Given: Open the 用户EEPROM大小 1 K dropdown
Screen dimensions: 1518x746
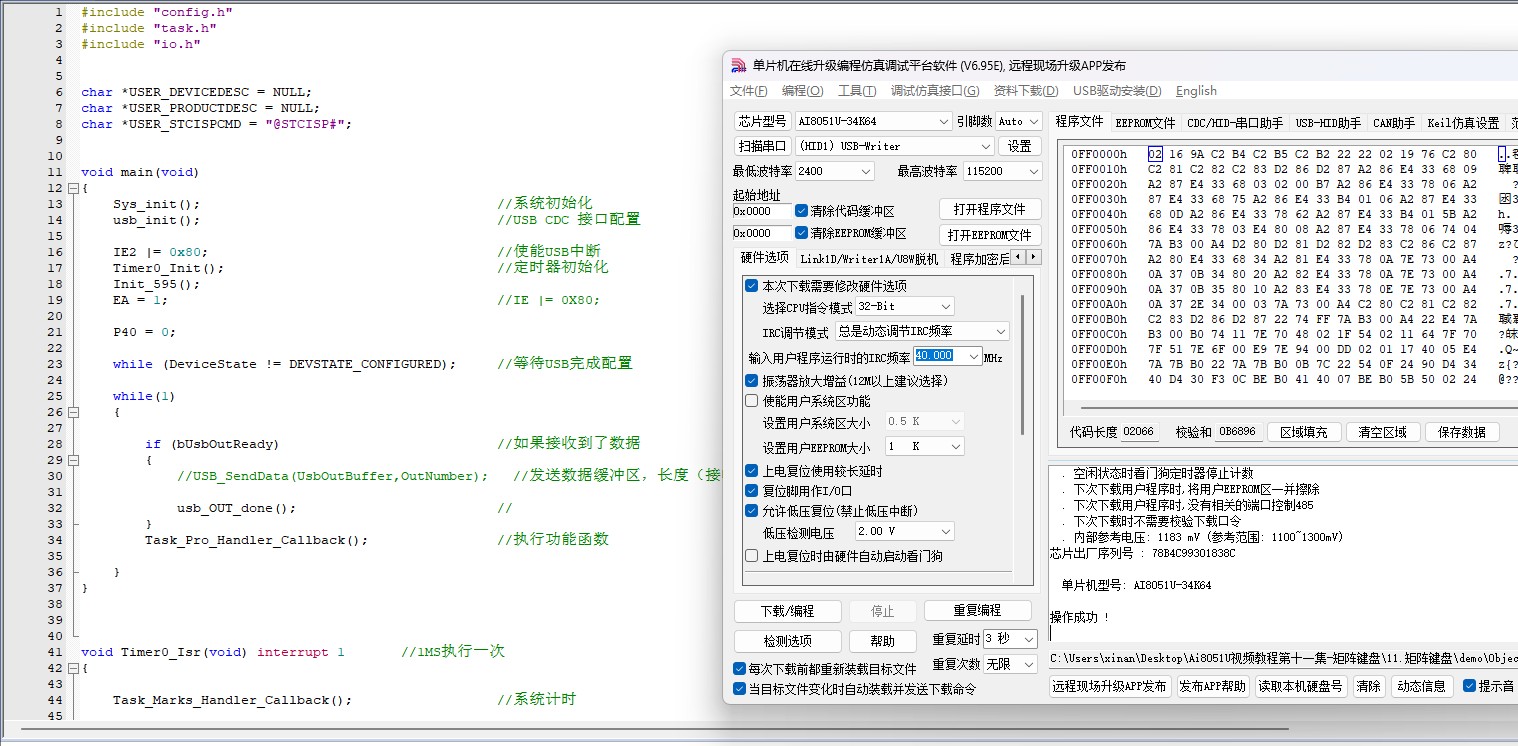Looking at the screenshot, I should point(923,446).
